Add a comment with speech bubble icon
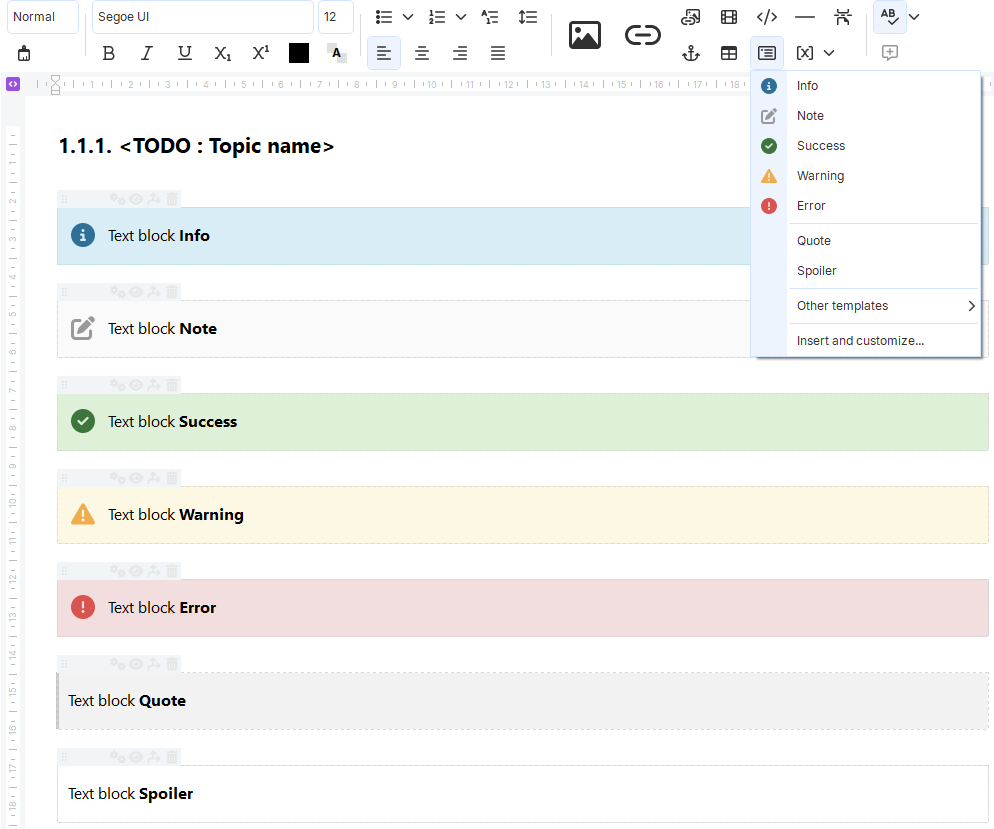 pyautogui.click(x=889, y=53)
